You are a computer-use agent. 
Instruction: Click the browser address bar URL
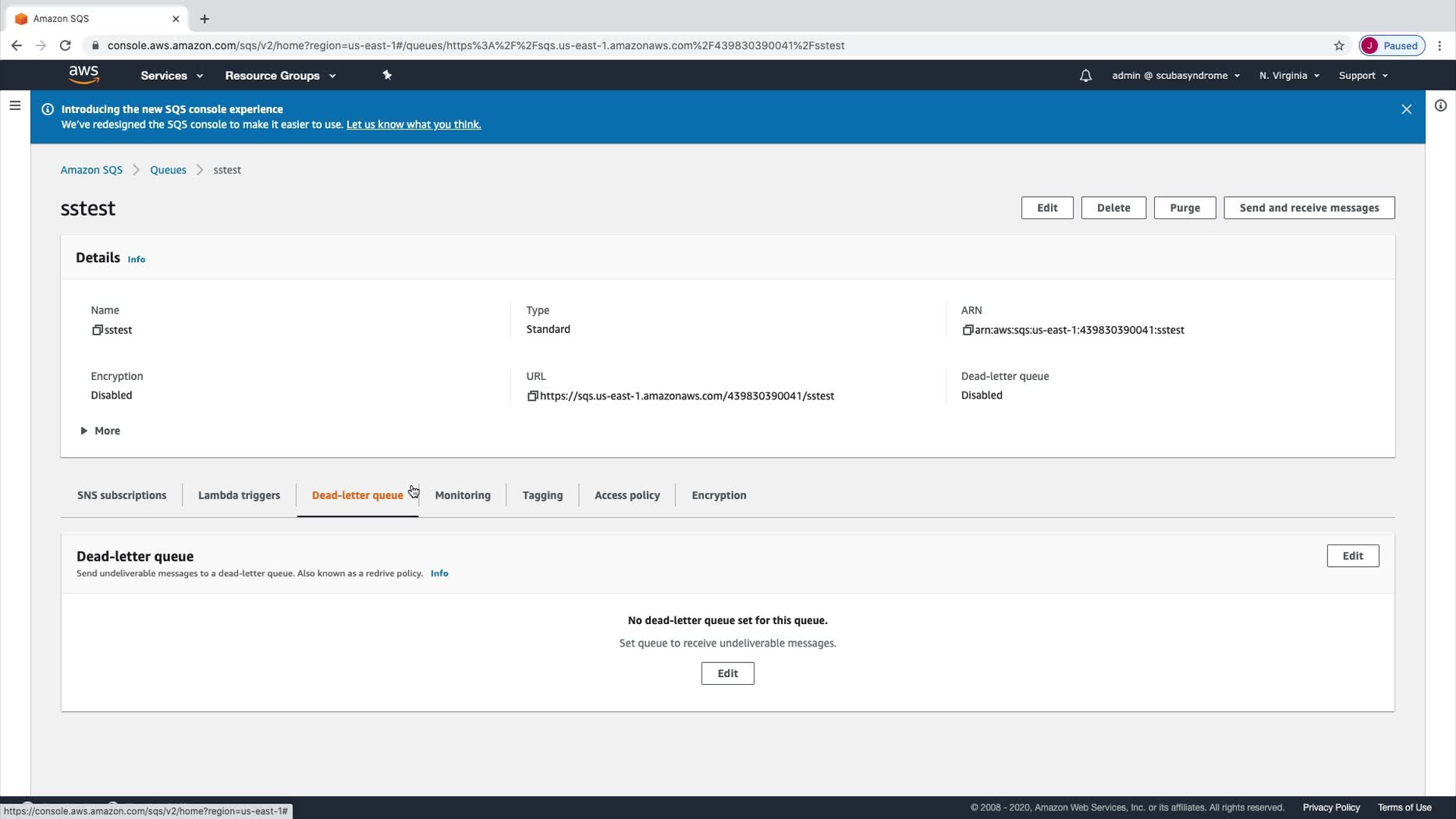[x=476, y=45]
